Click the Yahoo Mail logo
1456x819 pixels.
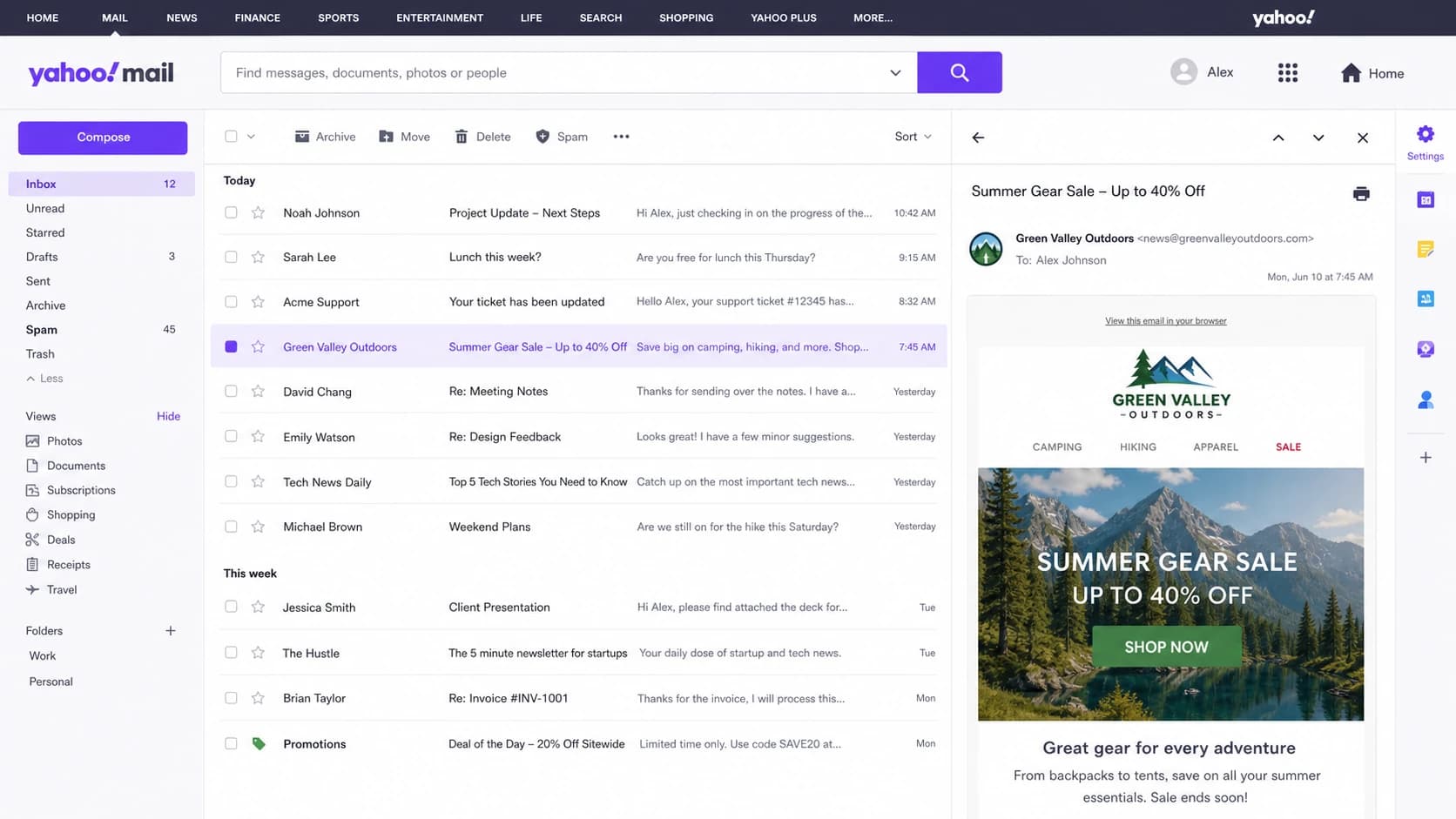pyautogui.click(x=101, y=73)
